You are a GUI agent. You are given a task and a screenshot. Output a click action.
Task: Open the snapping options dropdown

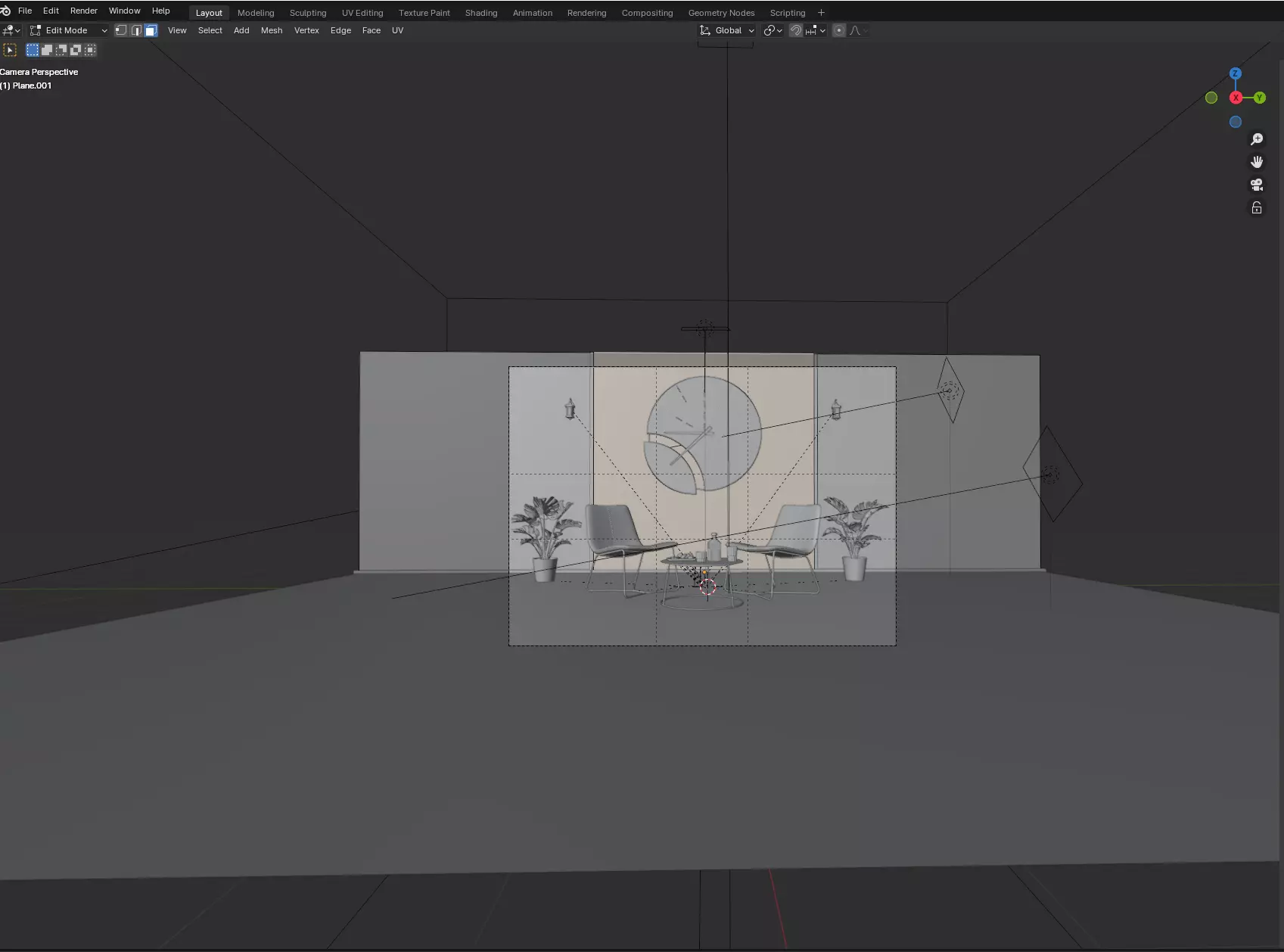(816, 30)
